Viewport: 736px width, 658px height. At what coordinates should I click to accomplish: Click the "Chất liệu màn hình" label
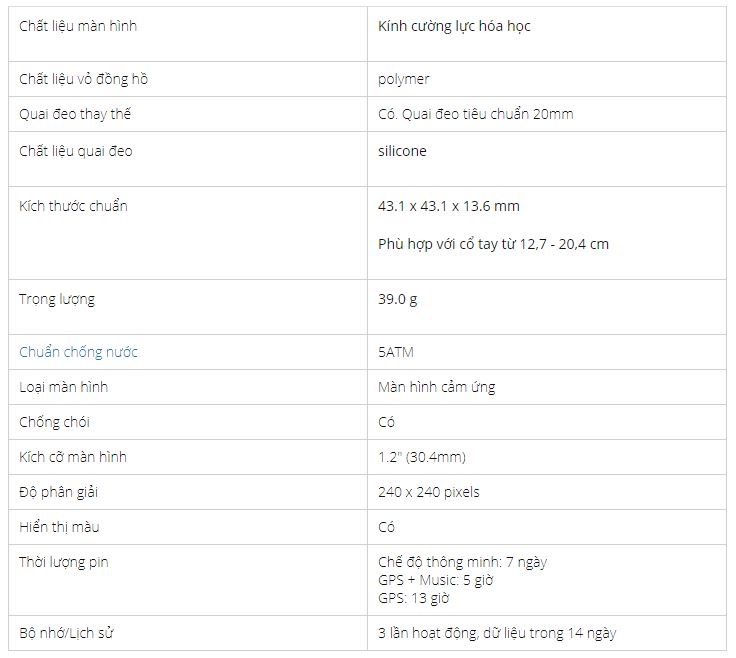click(78, 26)
